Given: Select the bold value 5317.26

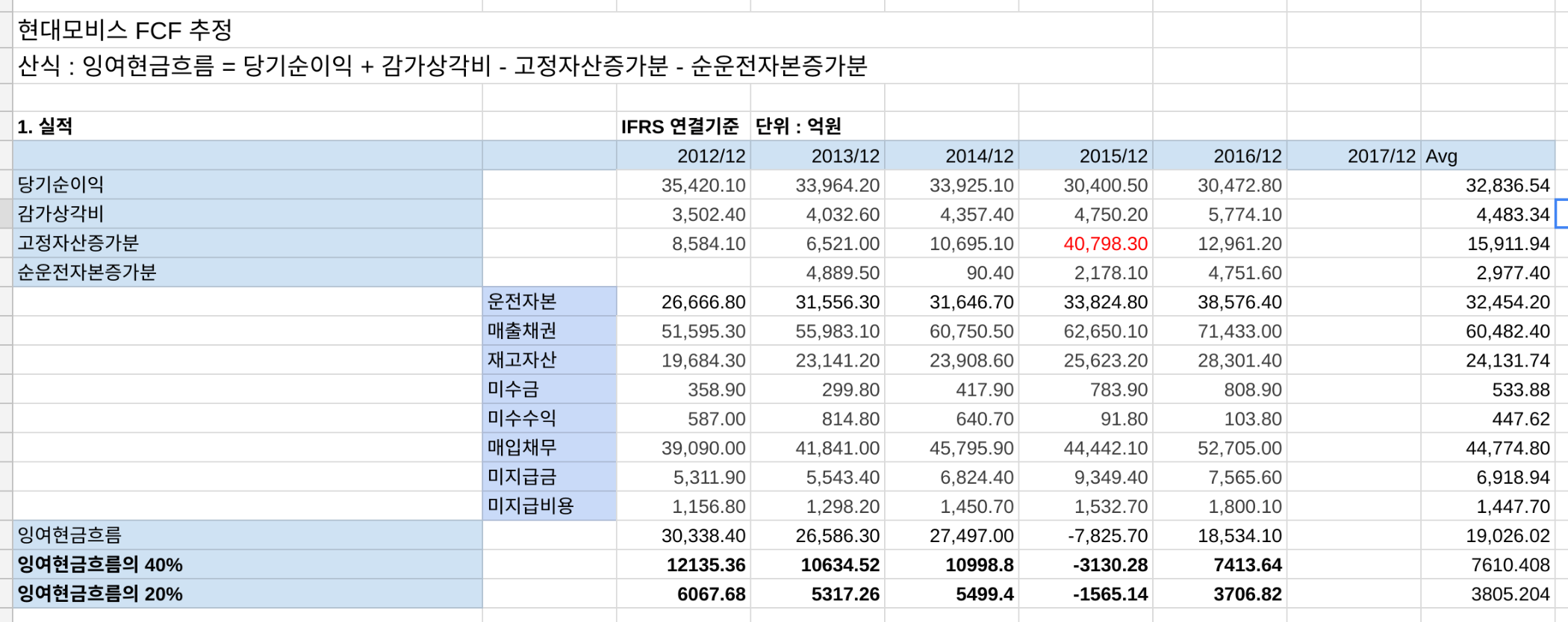Looking at the screenshot, I should click(x=818, y=594).
